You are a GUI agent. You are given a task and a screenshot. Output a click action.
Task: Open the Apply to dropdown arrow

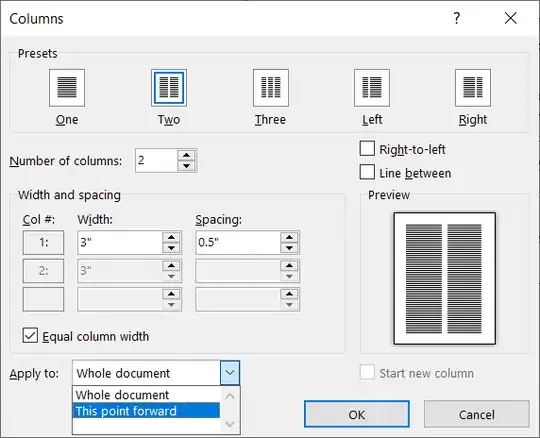[x=230, y=373]
